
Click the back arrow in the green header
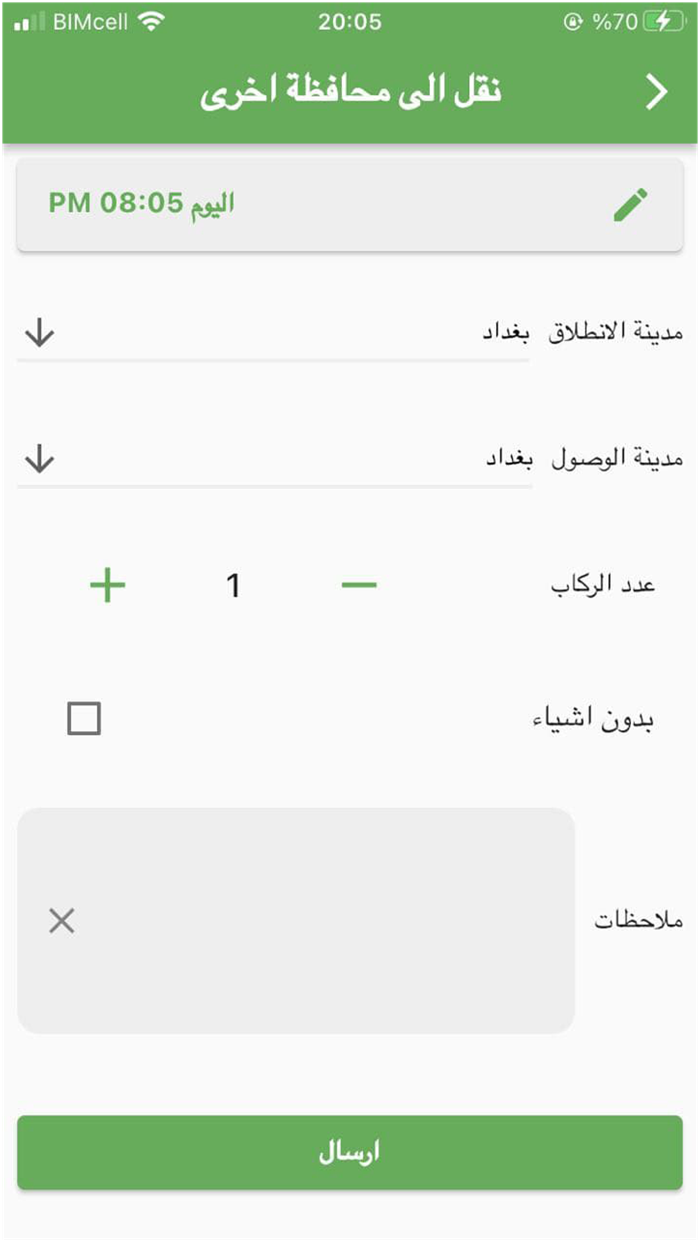pos(657,90)
